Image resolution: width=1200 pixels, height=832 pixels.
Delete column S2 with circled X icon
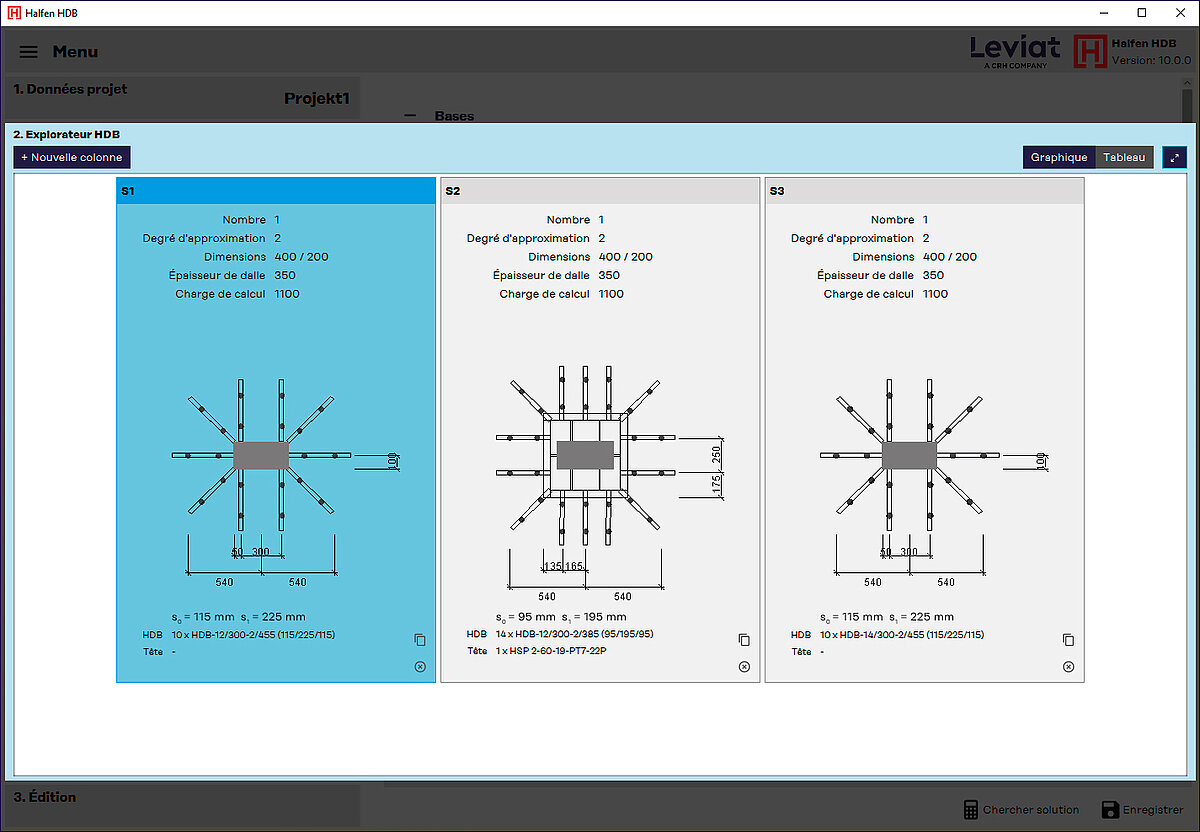point(744,667)
